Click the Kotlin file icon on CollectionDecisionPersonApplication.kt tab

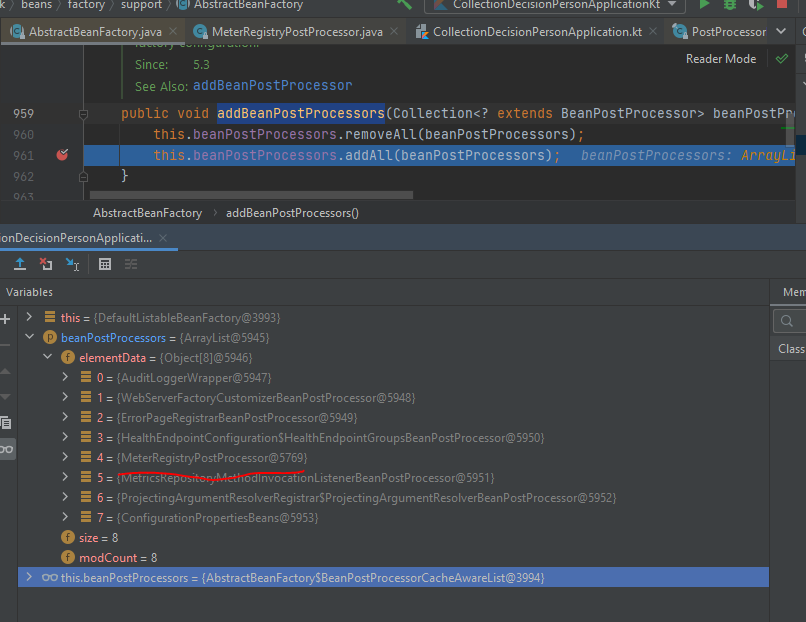(x=422, y=31)
